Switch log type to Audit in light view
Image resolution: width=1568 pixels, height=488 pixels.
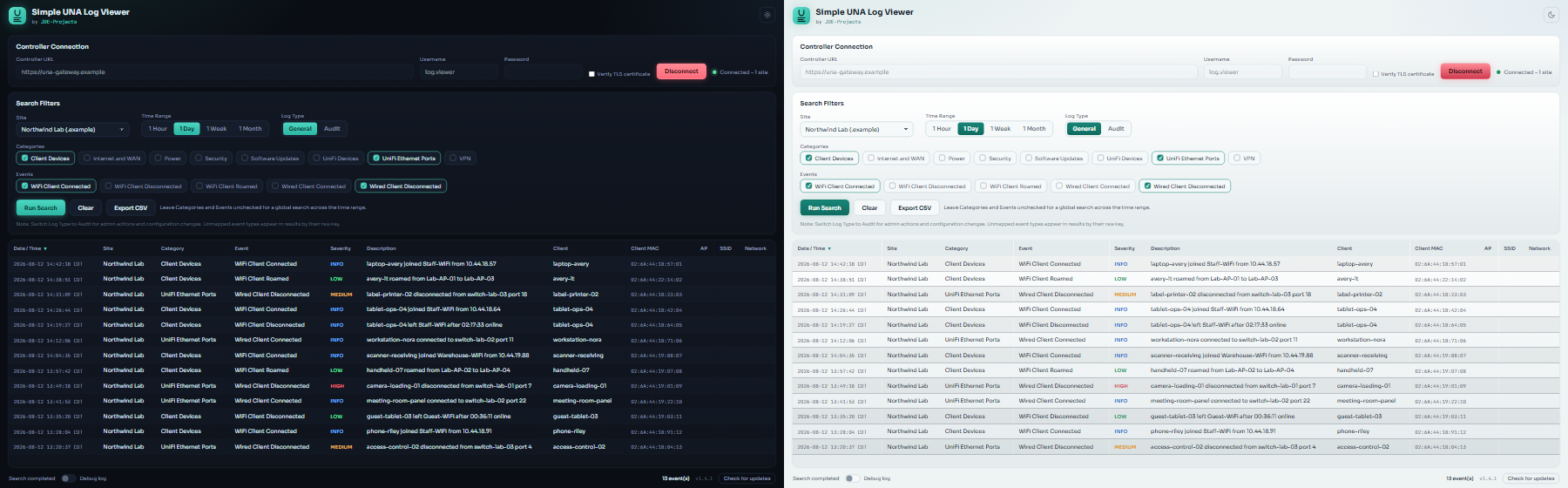[x=1116, y=129]
